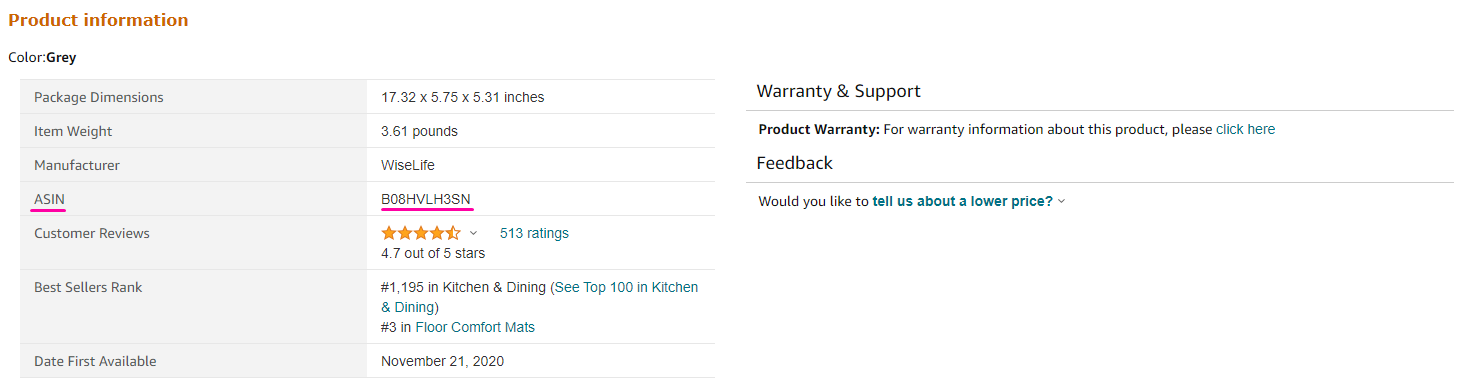Expand the chevron beside the lower price link
This screenshot has width=1462, height=387.
pyautogui.click(x=1062, y=201)
